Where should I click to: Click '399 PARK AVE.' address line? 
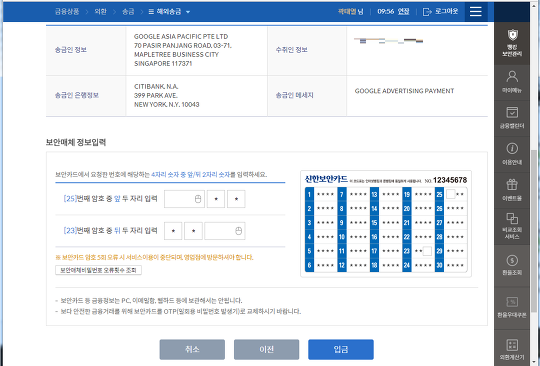[156, 95]
